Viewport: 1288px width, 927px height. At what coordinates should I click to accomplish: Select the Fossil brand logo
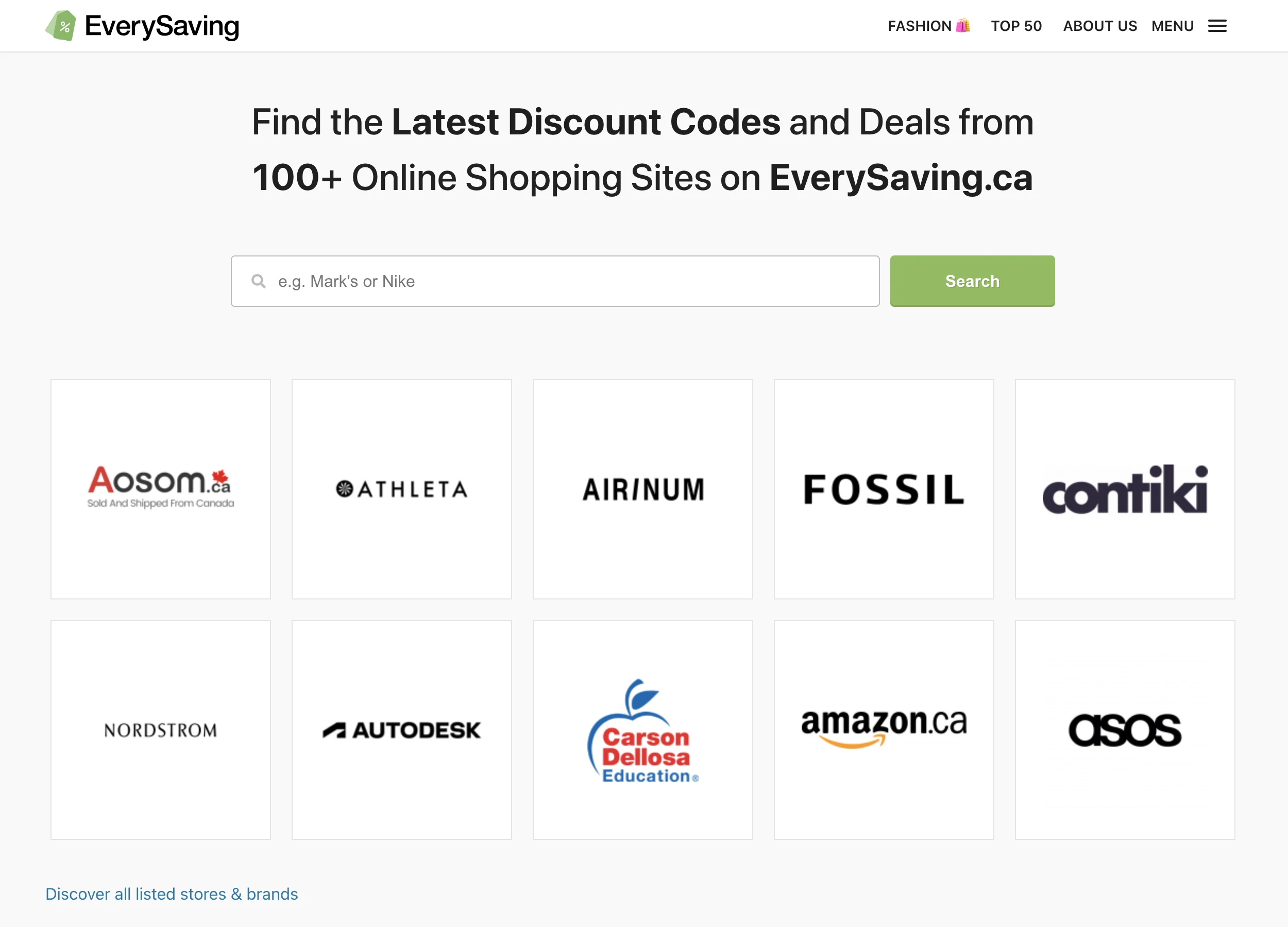[x=884, y=490]
